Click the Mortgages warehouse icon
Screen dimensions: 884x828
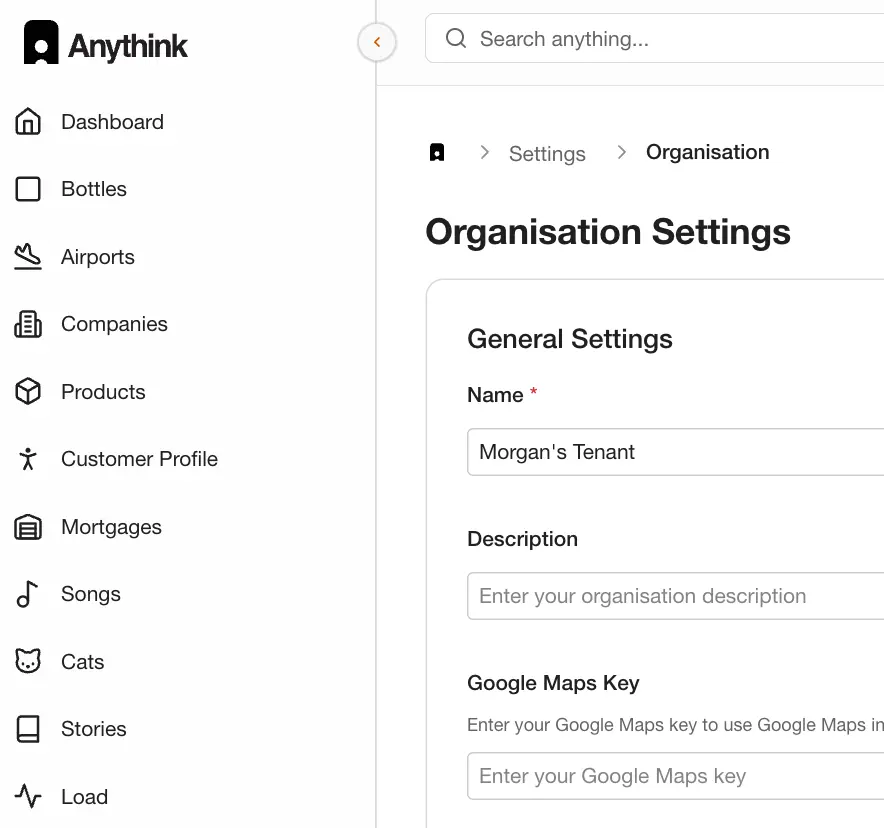[x=28, y=527]
